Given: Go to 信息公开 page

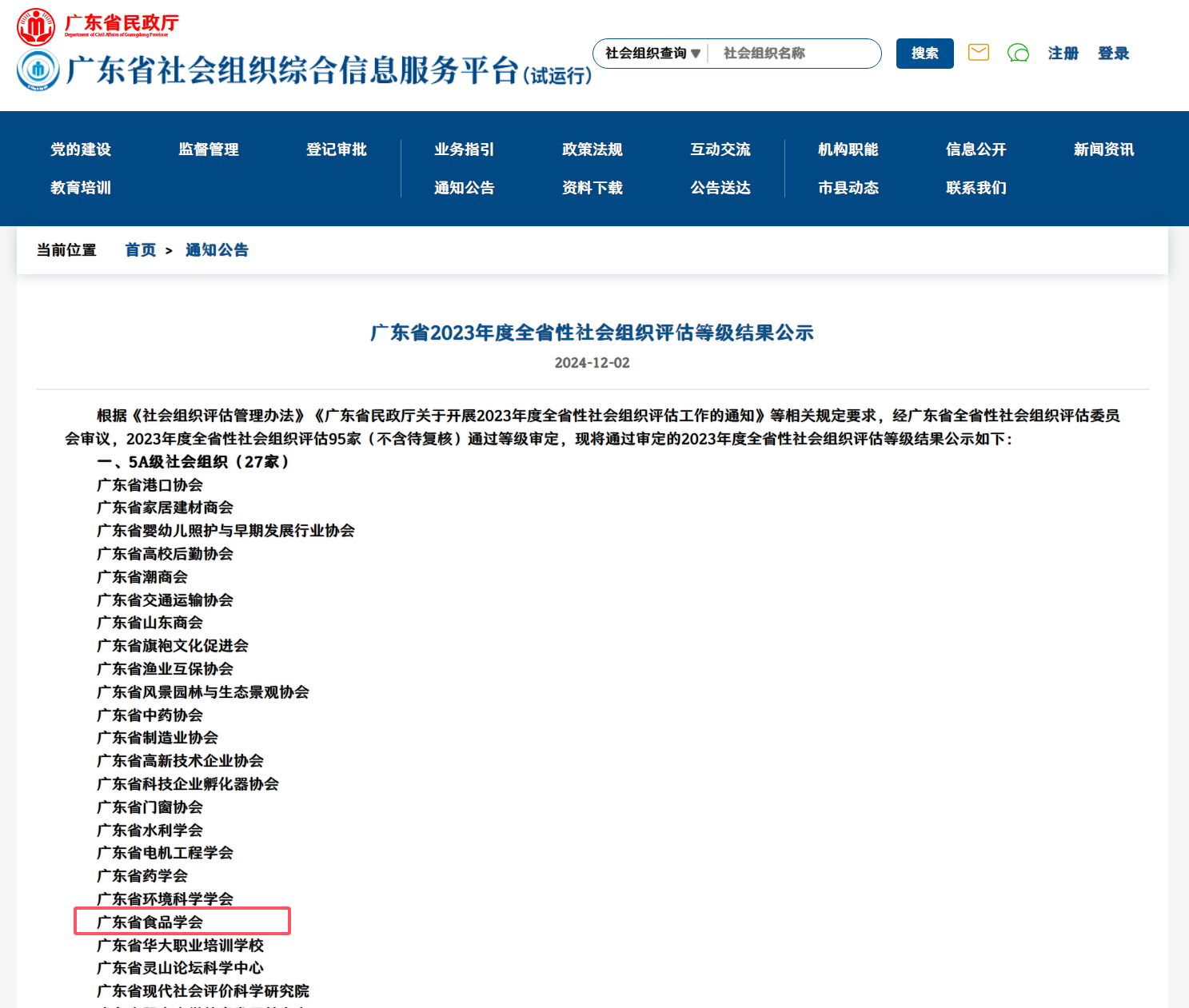Looking at the screenshot, I should 976,149.
